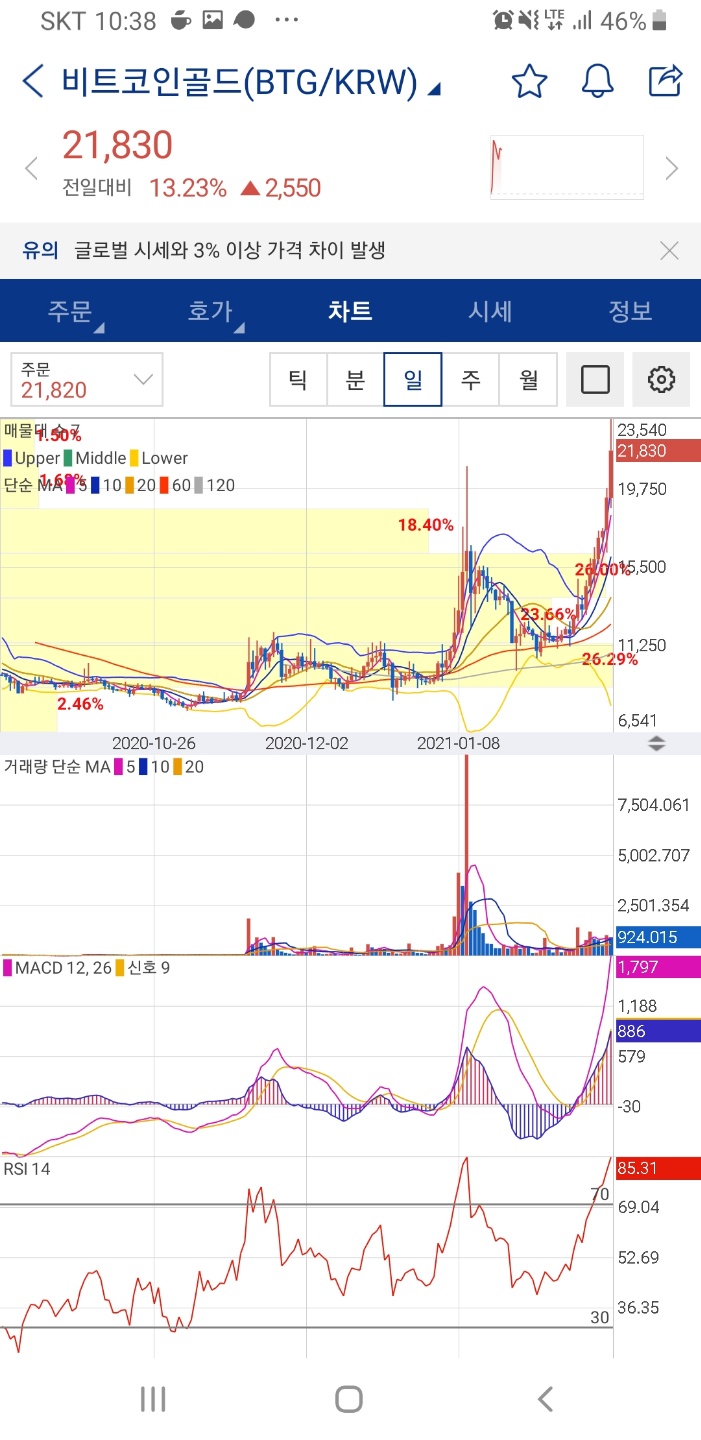Select 틱 chart interval
701x1440 pixels.
coord(298,380)
